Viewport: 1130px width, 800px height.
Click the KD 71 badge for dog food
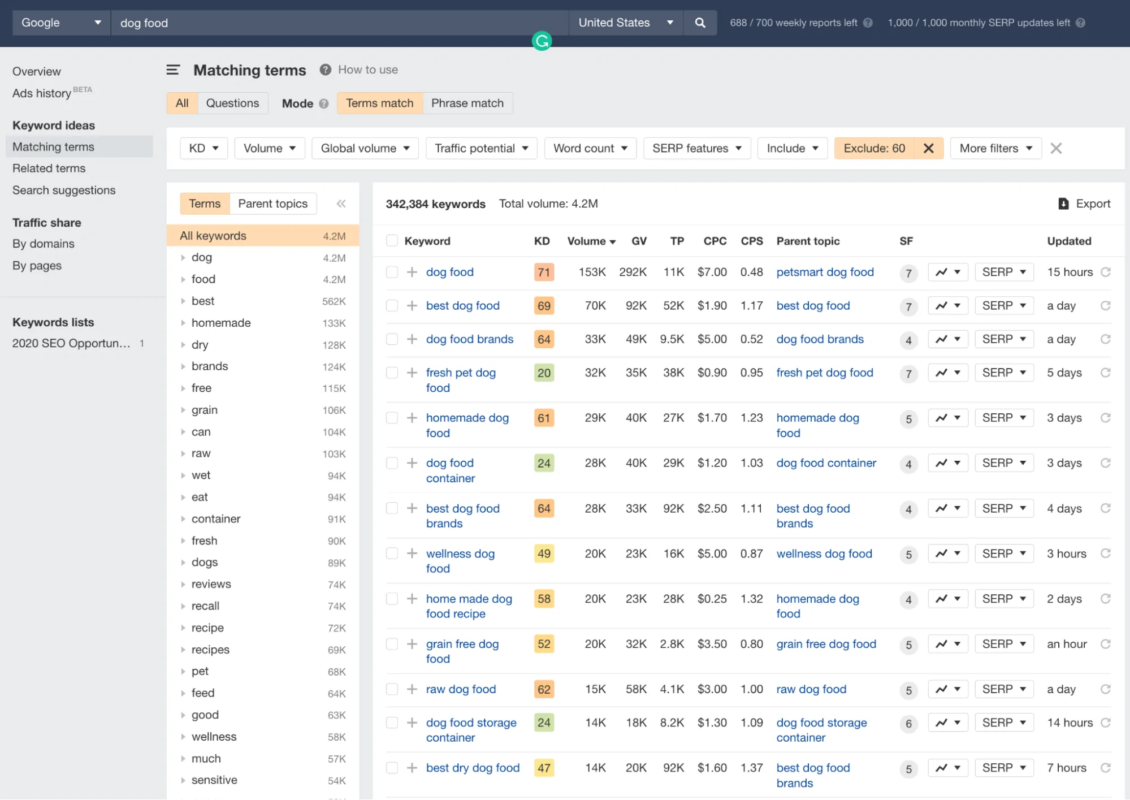click(544, 272)
